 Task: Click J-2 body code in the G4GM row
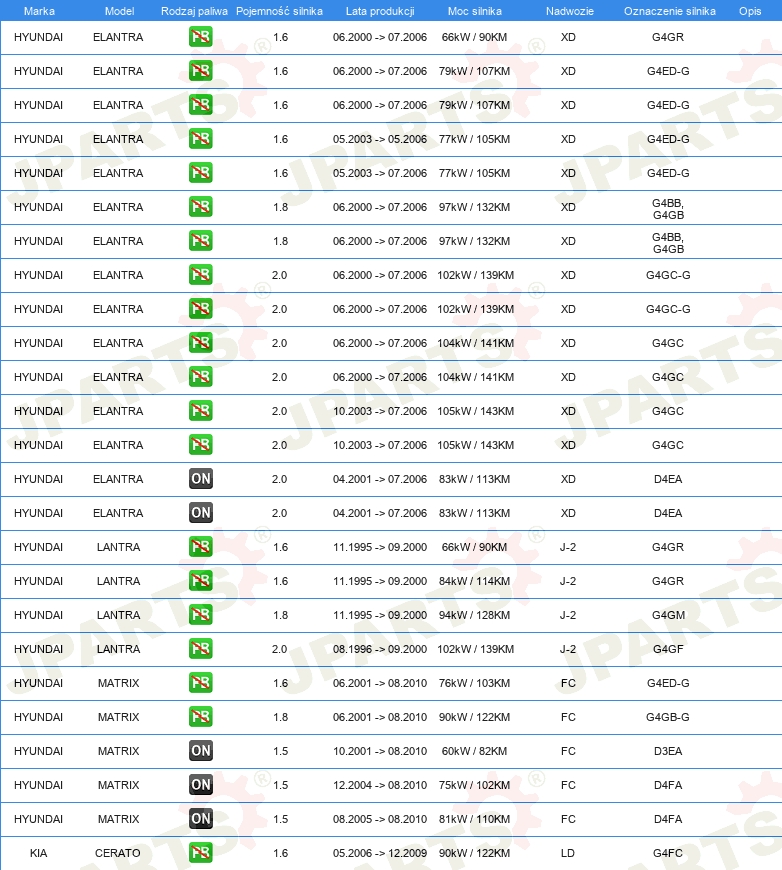[568, 615]
